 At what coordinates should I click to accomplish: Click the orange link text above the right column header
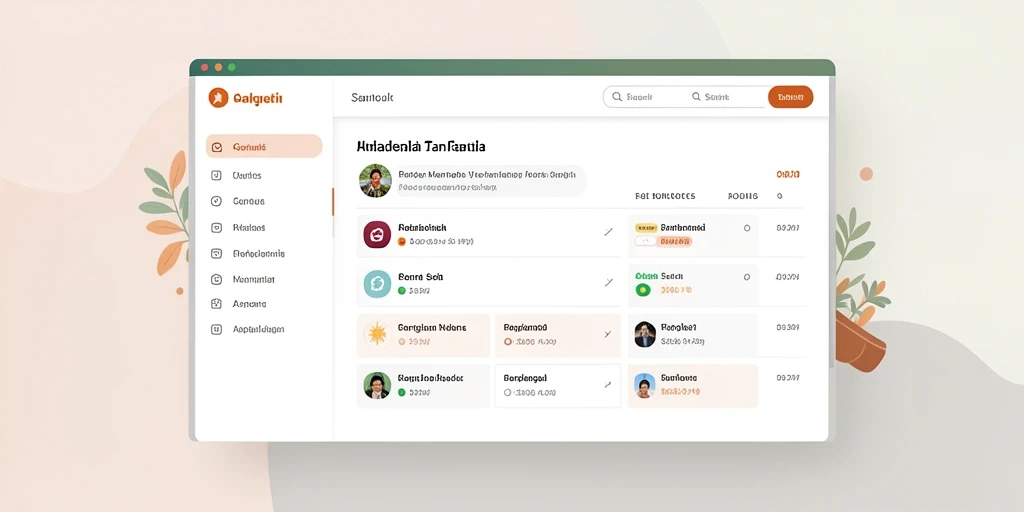[788, 174]
